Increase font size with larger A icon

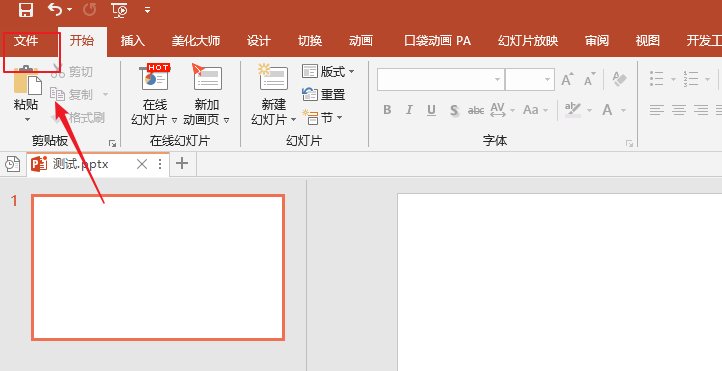(x=568, y=80)
